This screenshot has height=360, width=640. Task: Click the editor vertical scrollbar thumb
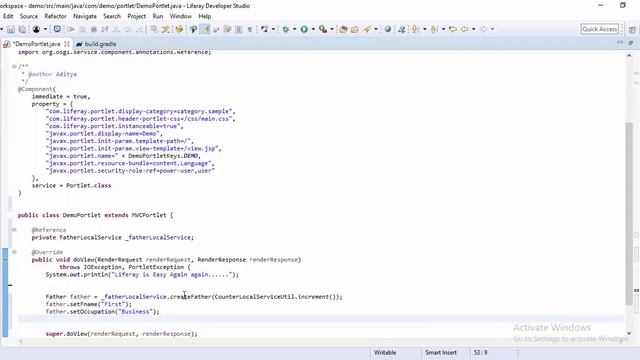[629, 213]
